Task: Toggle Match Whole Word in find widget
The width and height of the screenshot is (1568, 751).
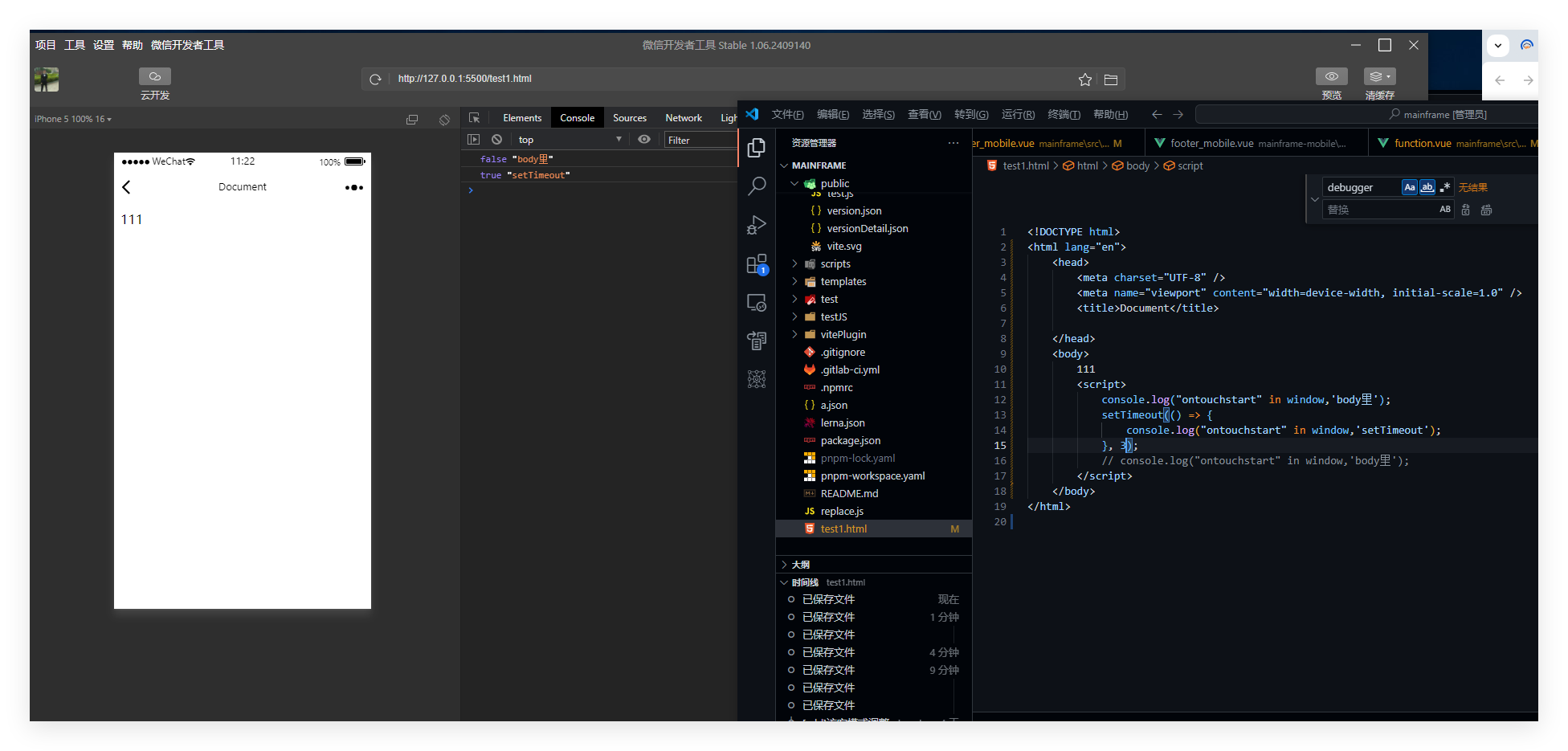Action: coord(1427,187)
